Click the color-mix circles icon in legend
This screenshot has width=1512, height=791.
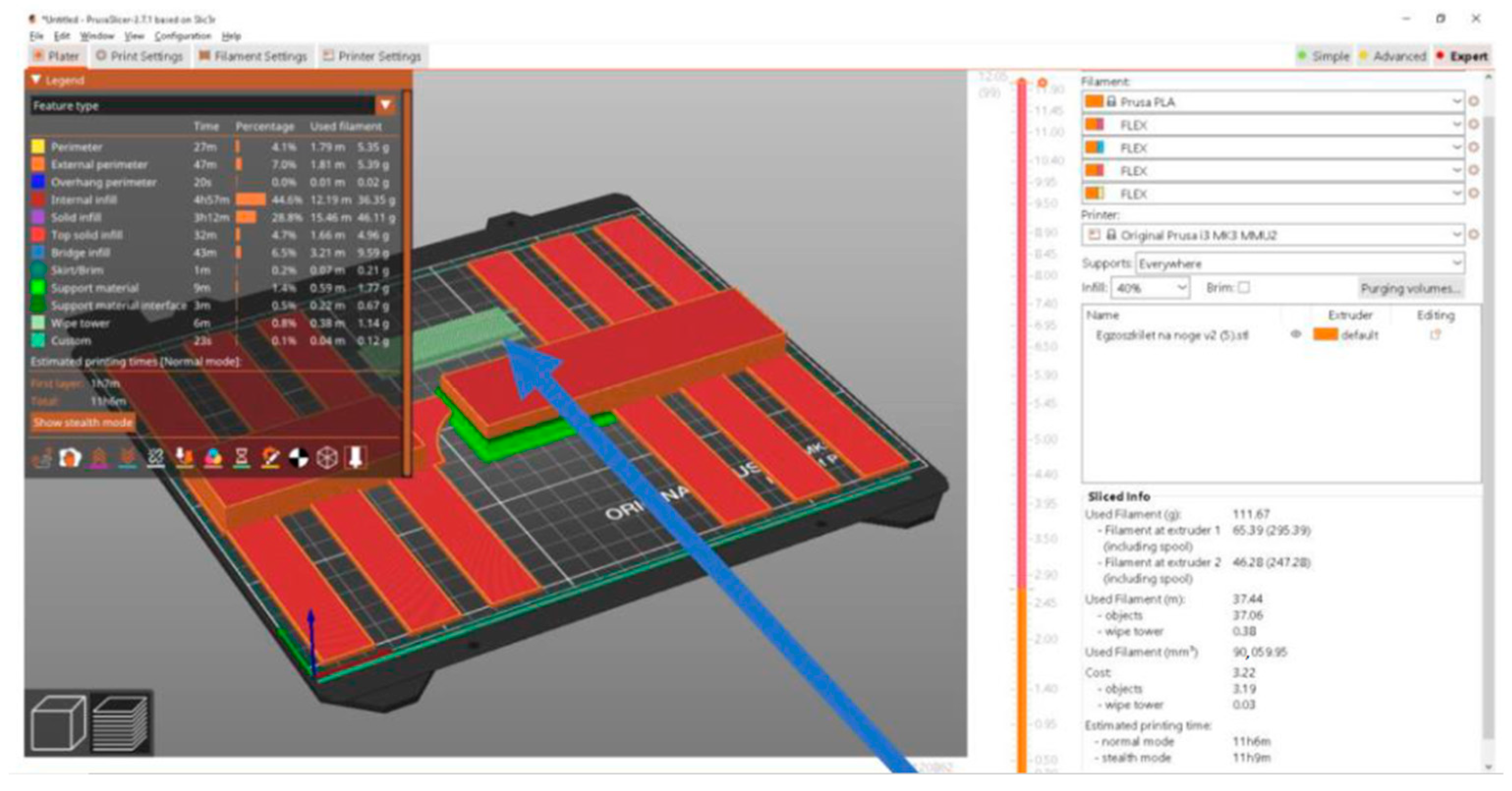pos(212,457)
